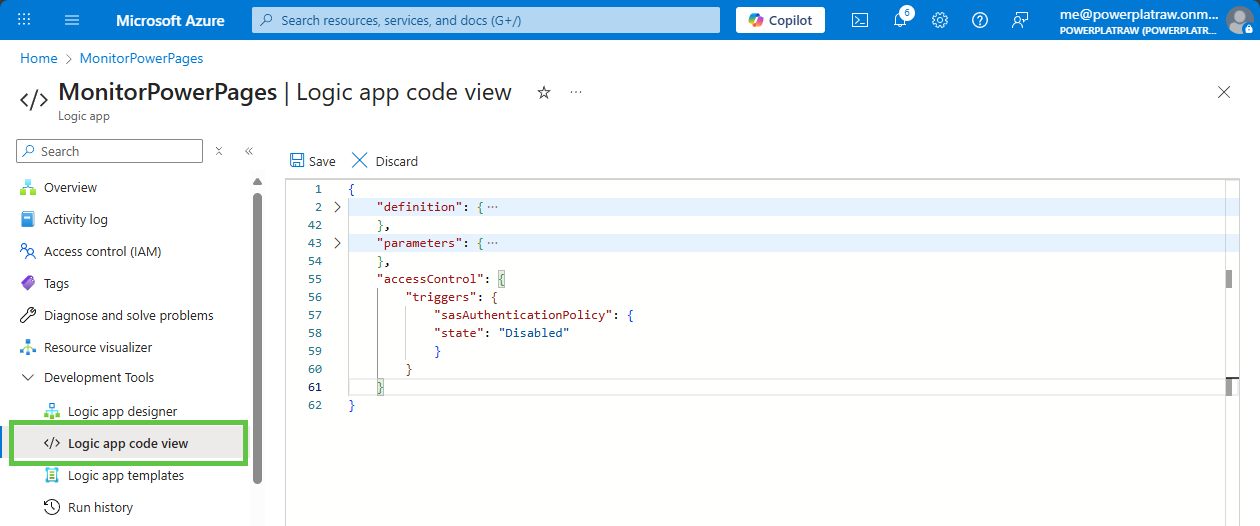Viewport: 1260px width, 526px height.
Task: Save the code view changes
Action: 312,161
